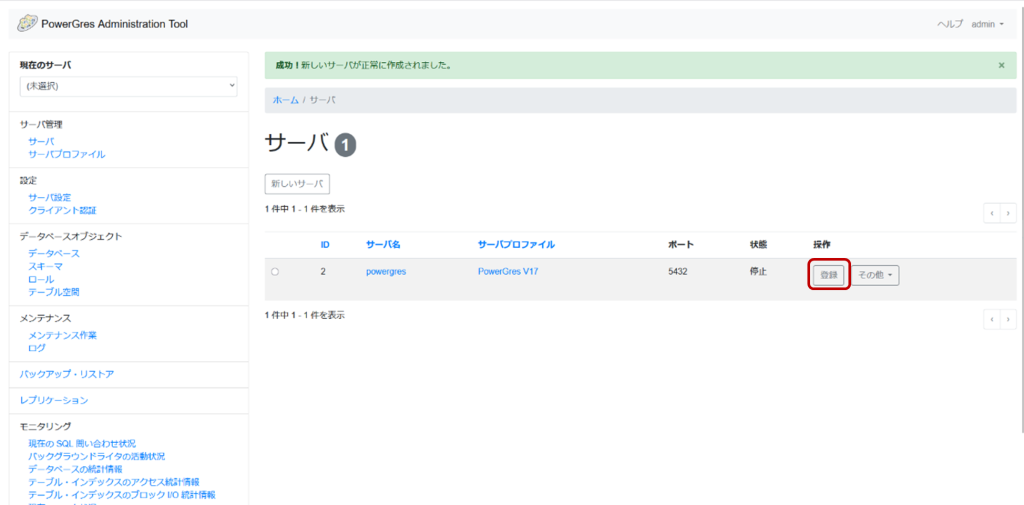Click the lower previous-page arrow
The image size is (1024, 505).
pyautogui.click(x=992, y=319)
